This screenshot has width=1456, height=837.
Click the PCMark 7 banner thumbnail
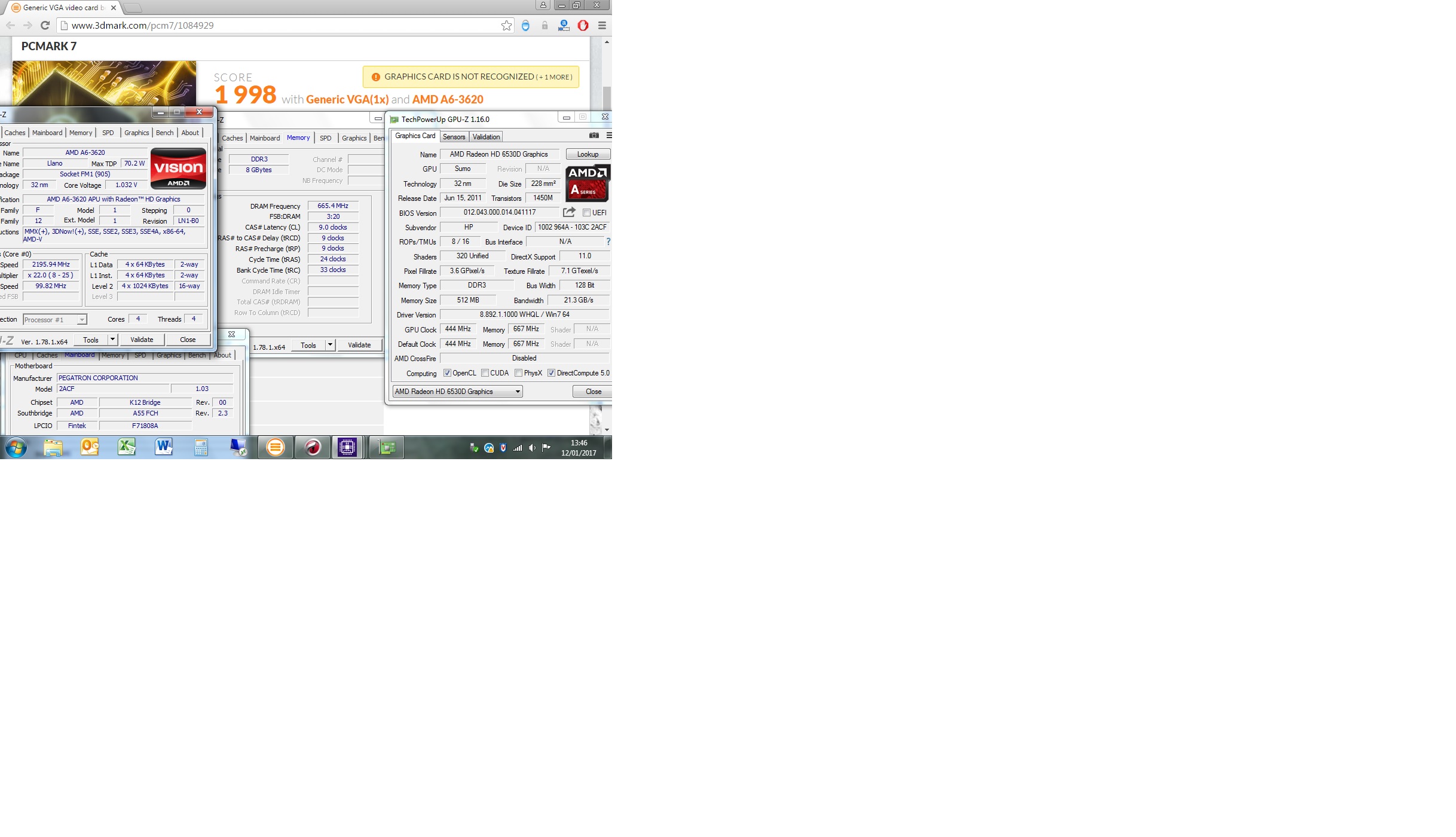tap(104, 84)
